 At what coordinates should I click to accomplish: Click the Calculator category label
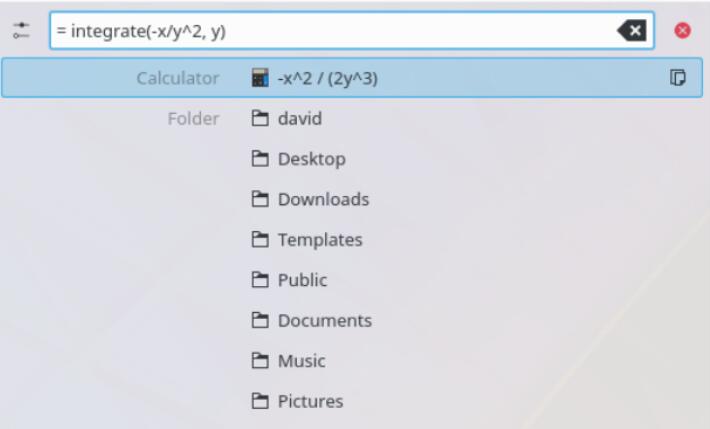(x=177, y=78)
